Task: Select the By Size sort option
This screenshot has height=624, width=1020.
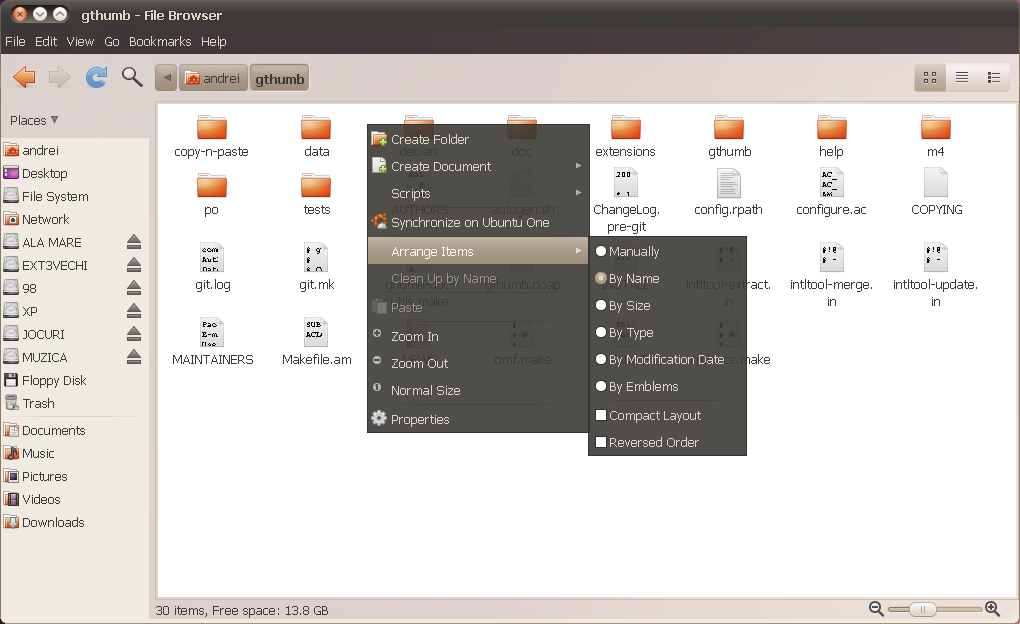Action: pyautogui.click(x=634, y=305)
